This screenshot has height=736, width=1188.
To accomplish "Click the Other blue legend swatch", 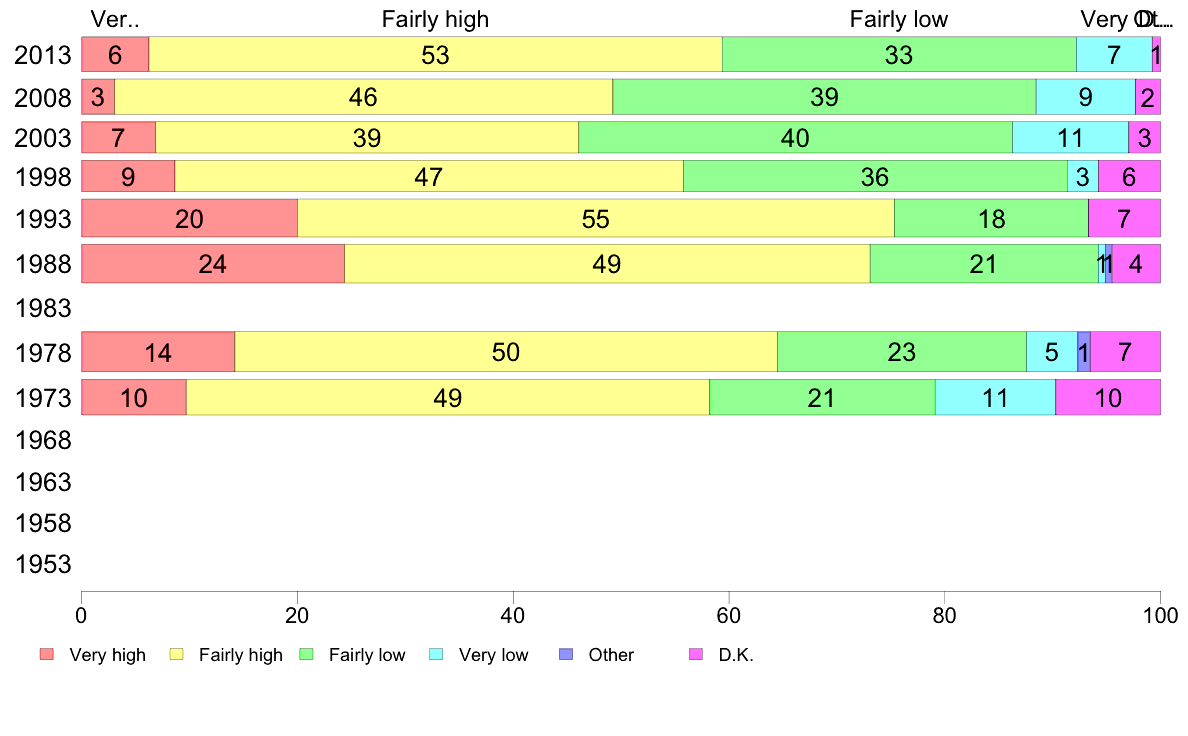I will (x=567, y=655).
